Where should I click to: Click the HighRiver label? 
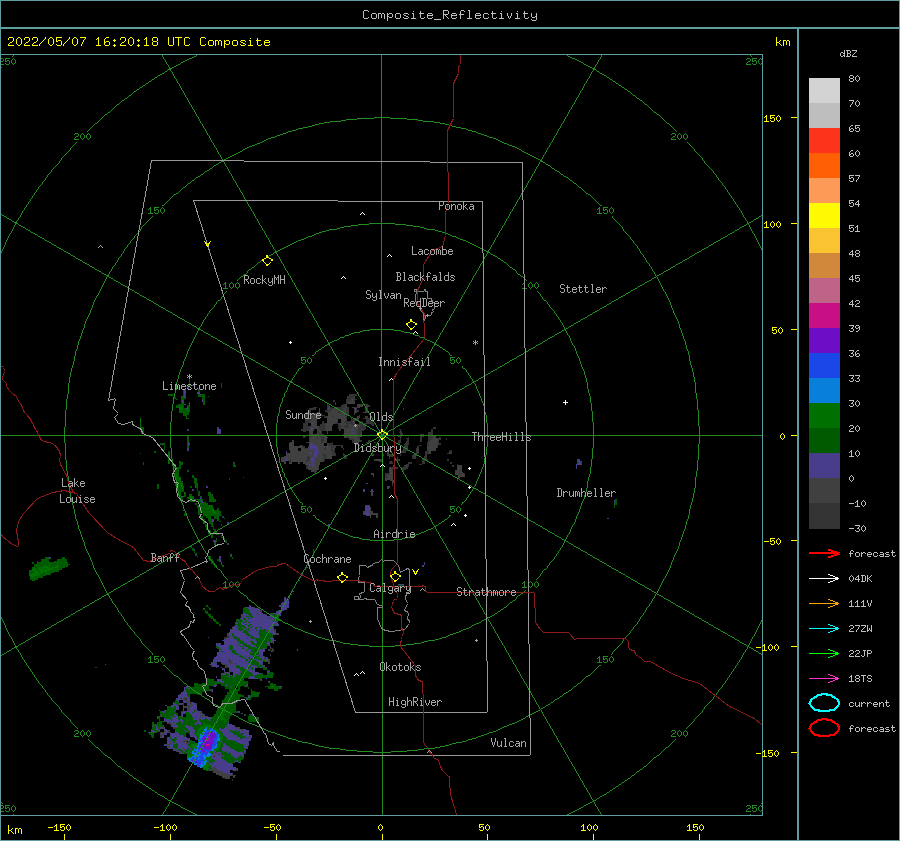415,702
